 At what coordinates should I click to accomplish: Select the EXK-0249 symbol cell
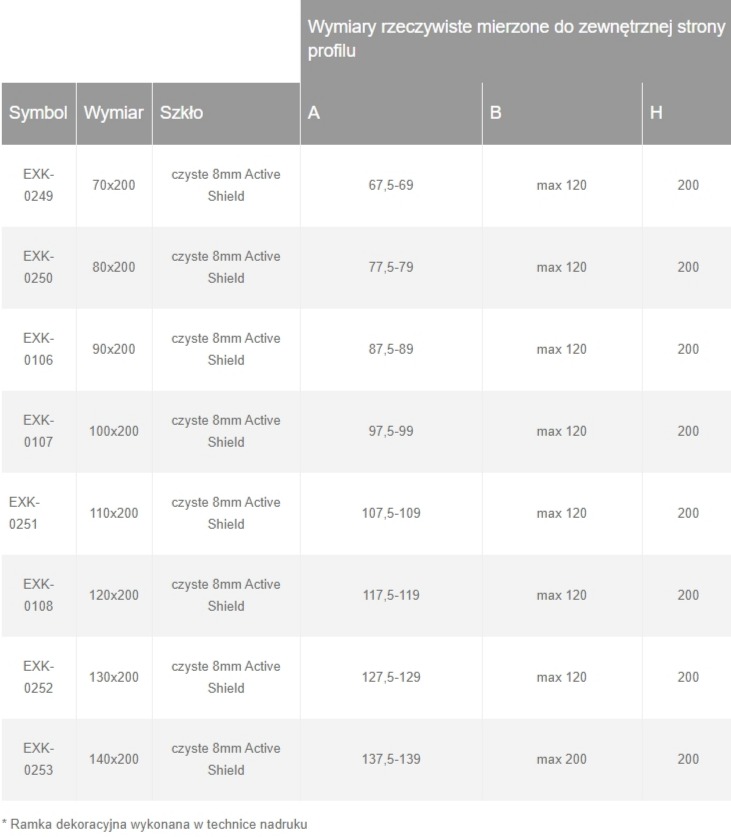point(38,185)
